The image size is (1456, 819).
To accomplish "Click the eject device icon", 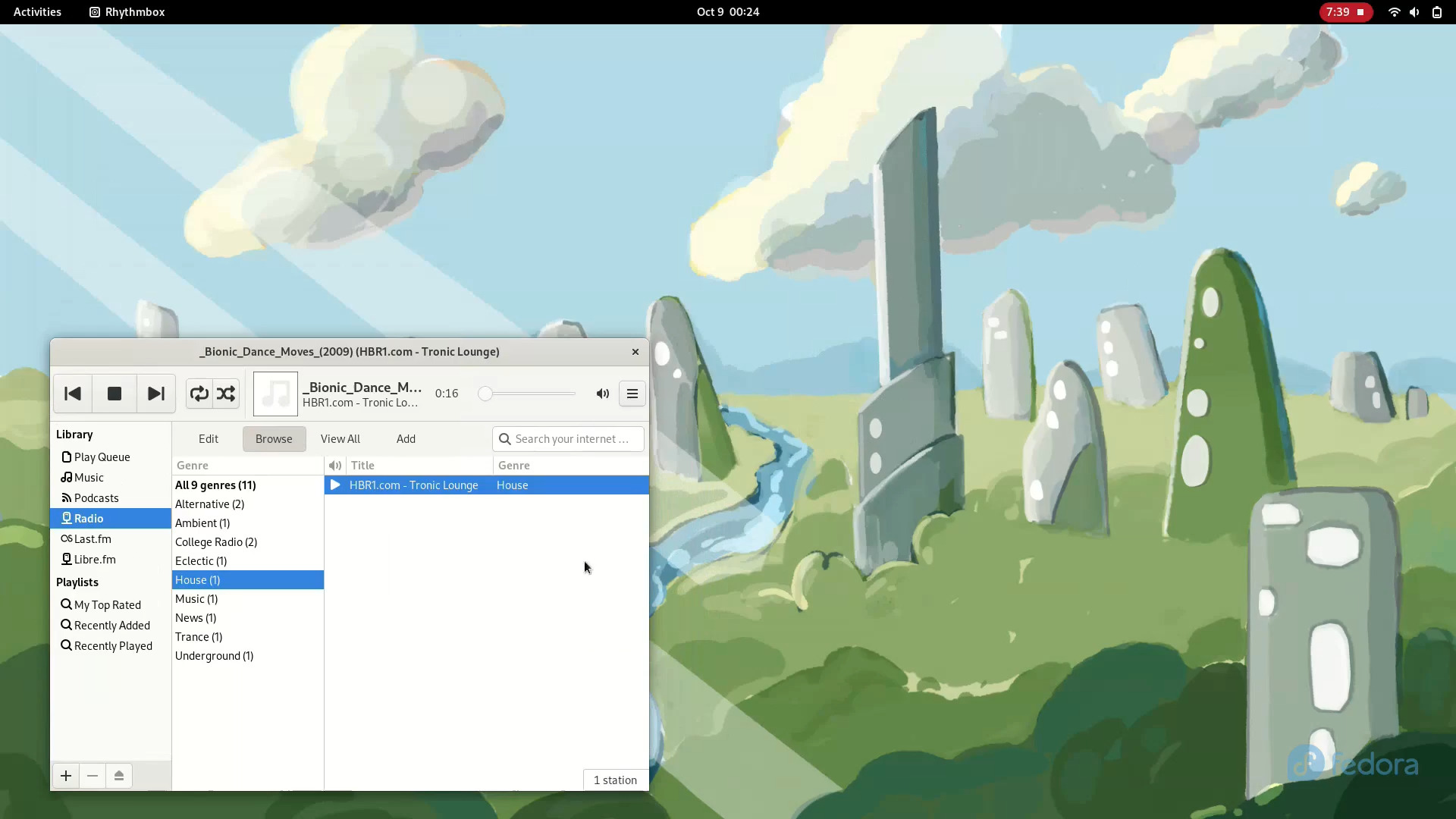I will click(119, 776).
